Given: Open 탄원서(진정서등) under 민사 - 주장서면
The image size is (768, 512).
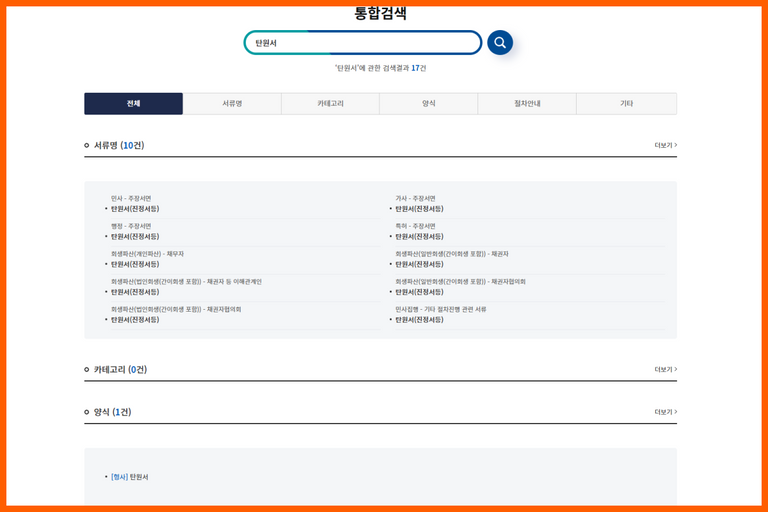Looking at the screenshot, I should pos(135,209).
